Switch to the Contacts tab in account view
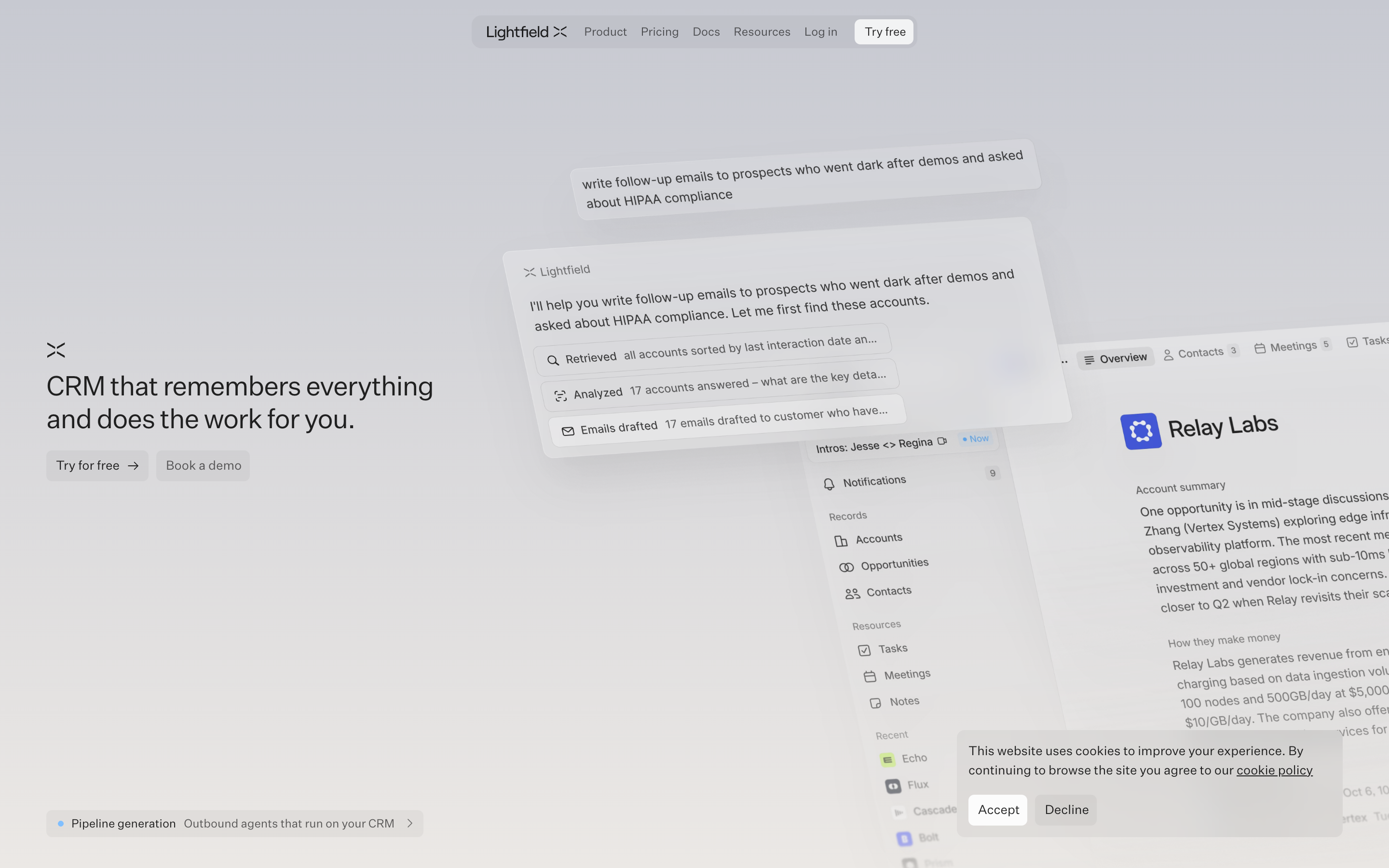 (1201, 353)
